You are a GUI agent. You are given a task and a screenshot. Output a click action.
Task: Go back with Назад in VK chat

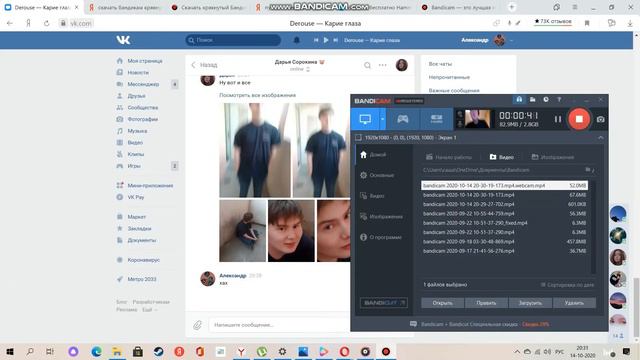point(204,65)
